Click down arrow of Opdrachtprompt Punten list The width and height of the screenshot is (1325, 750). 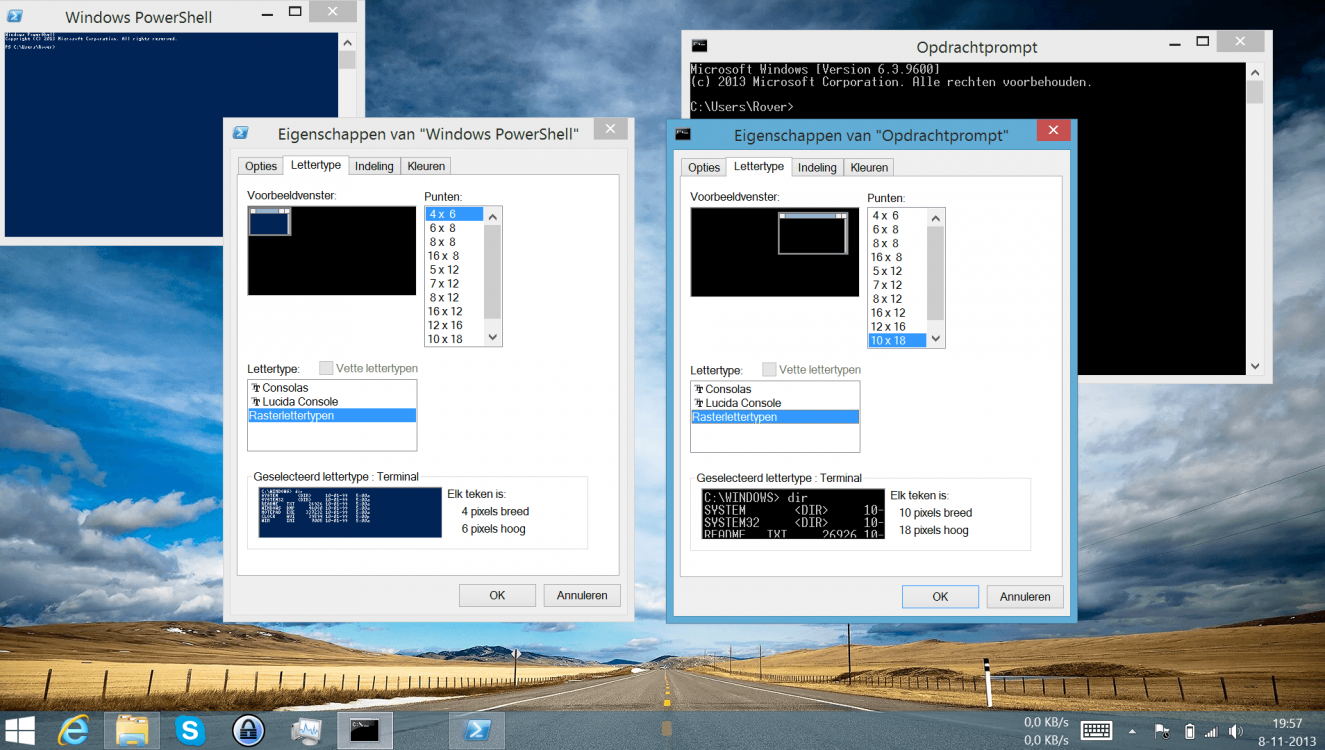click(935, 339)
